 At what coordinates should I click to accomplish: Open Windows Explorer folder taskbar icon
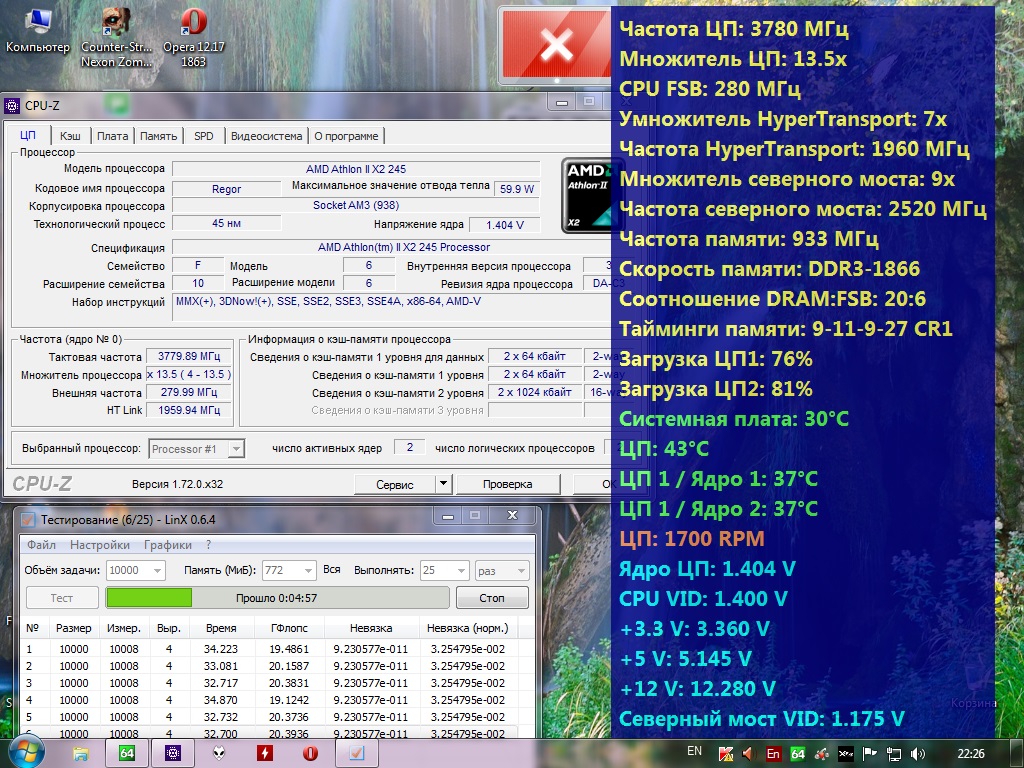point(80,754)
